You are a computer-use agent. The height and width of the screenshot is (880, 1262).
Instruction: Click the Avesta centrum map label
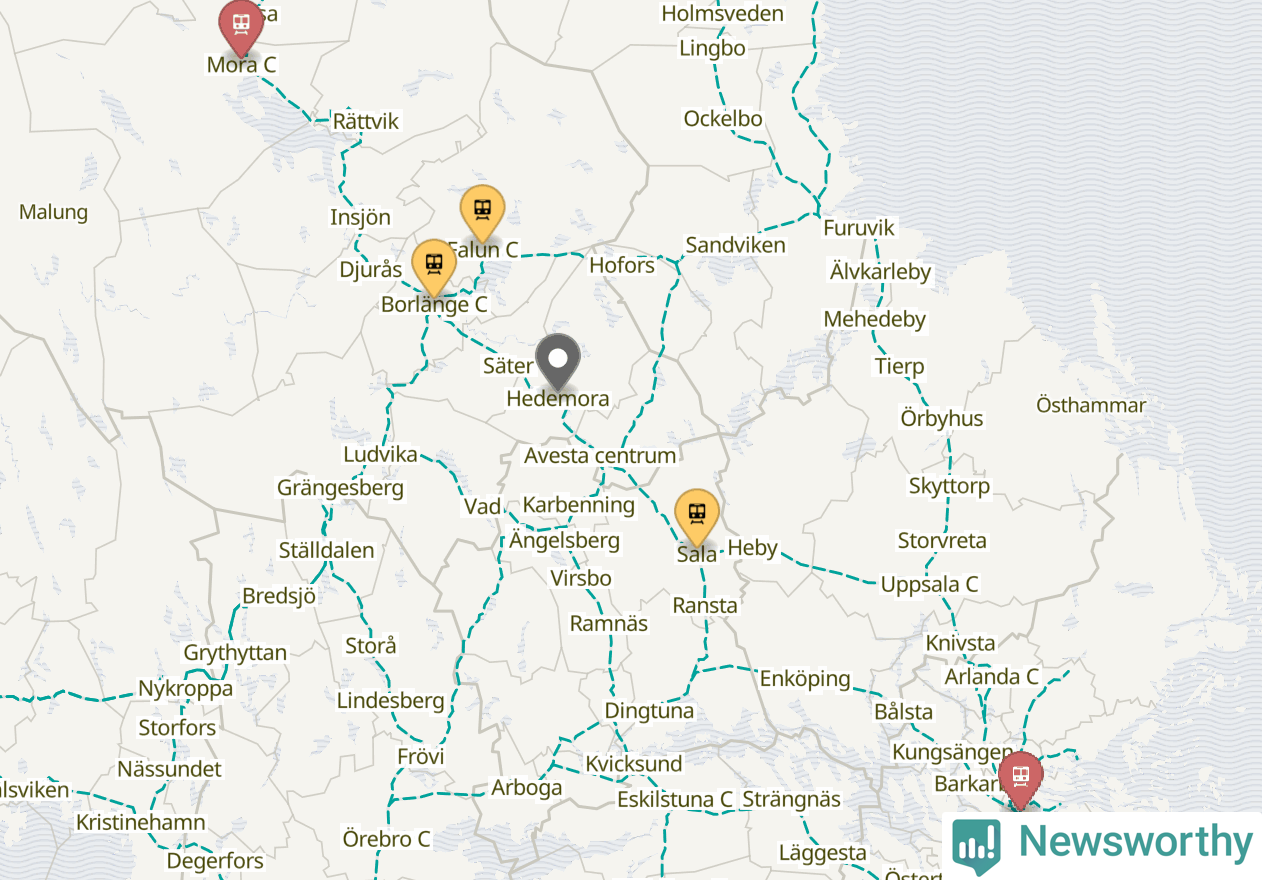click(x=600, y=455)
